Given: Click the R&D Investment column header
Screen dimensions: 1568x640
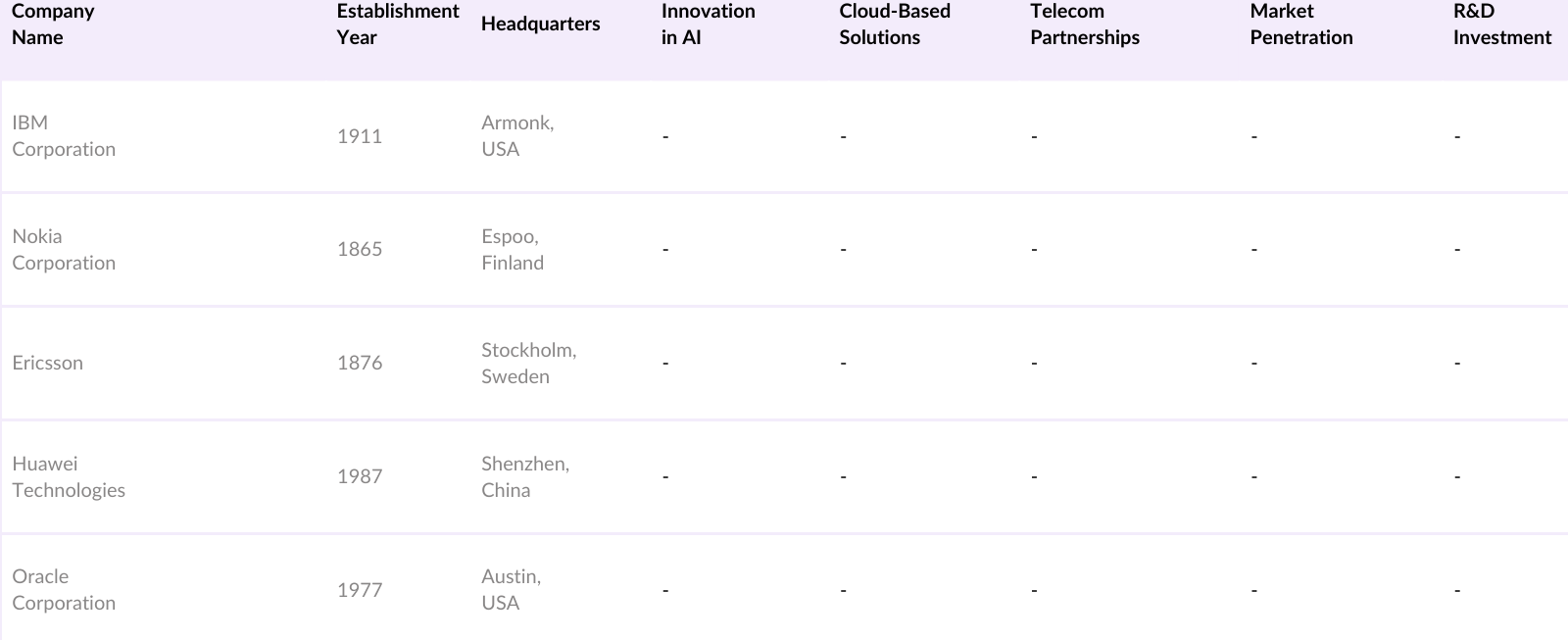Looking at the screenshot, I should (1501, 25).
